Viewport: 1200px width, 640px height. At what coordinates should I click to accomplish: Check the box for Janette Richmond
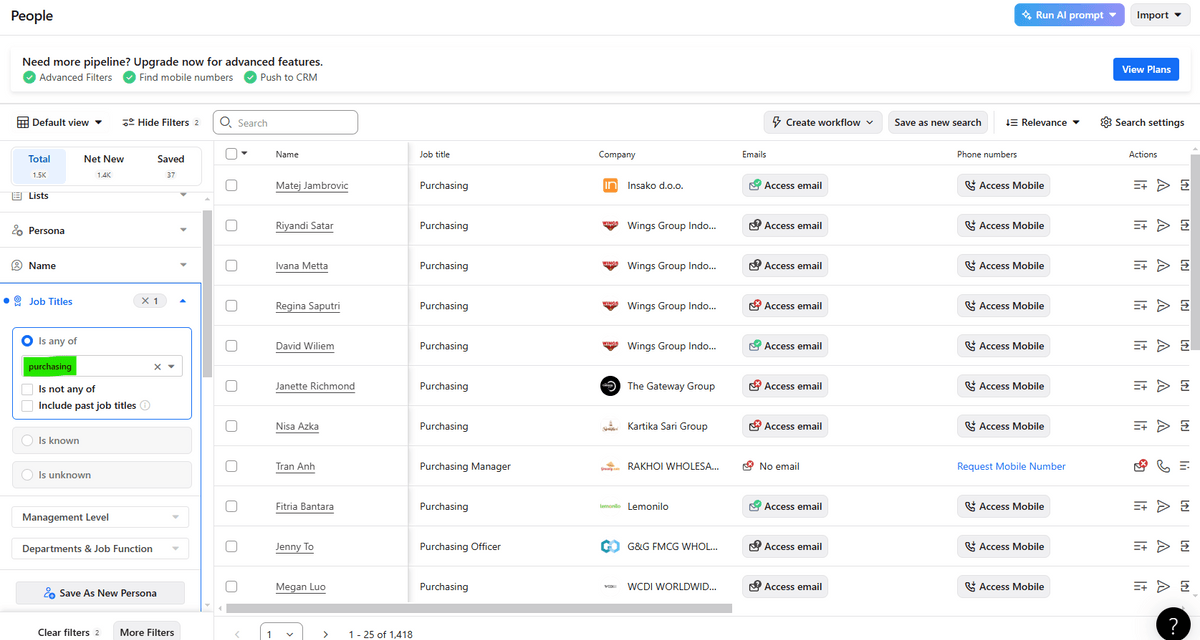[x=232, y=386]
